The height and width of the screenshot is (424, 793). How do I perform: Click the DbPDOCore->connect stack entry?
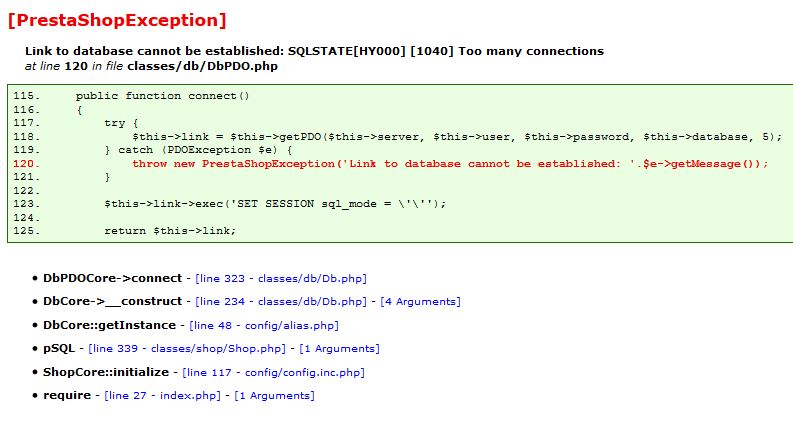[112, 278]
